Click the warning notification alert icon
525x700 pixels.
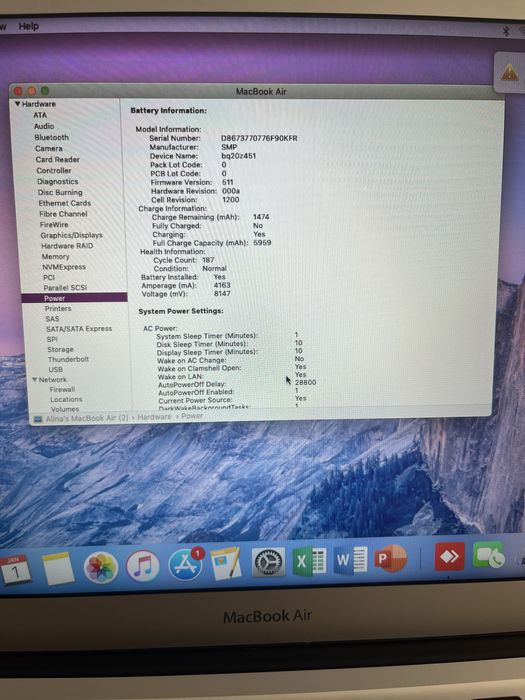tap(510, 72)
